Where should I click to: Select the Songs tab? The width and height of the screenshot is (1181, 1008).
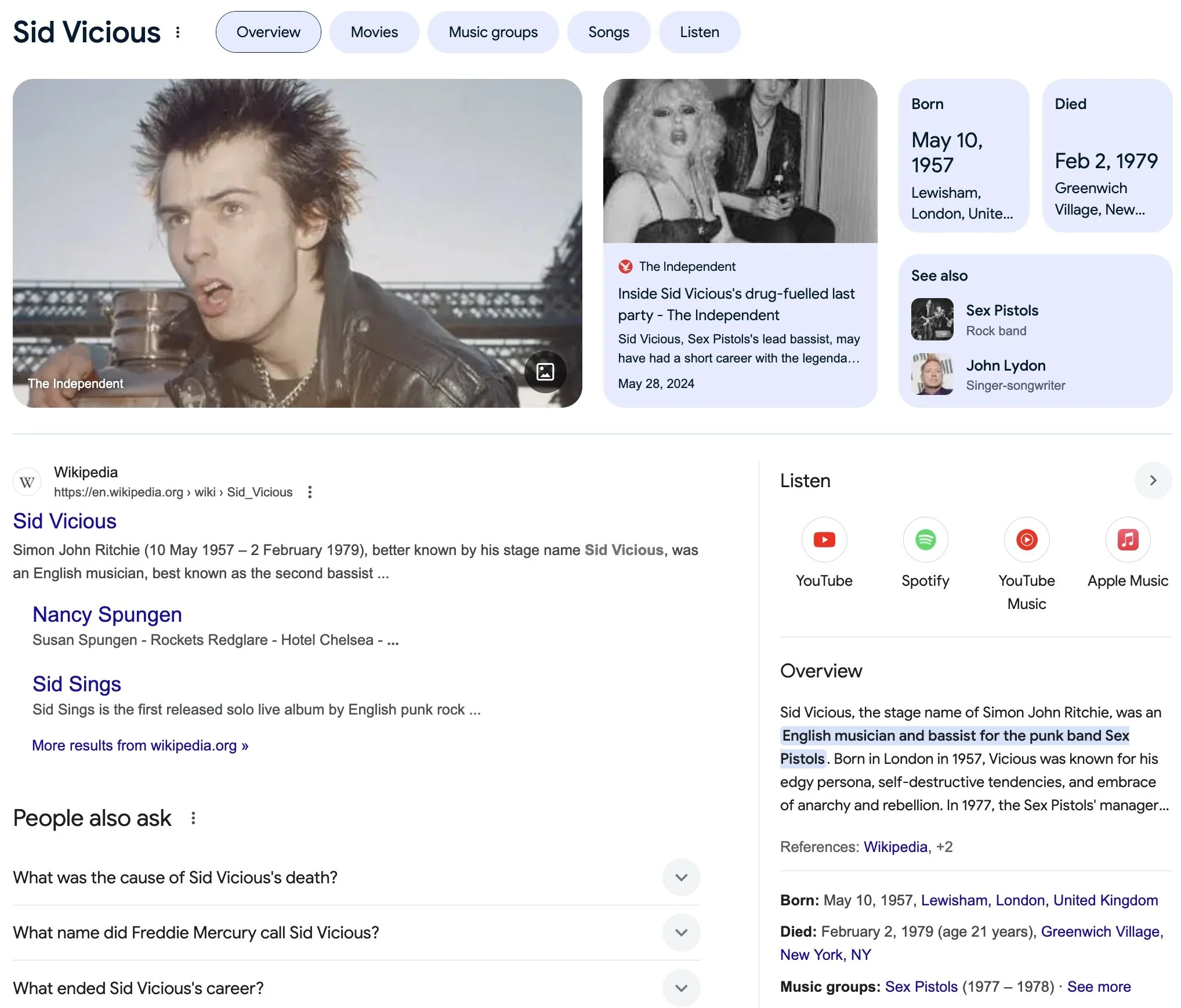tap(608, 32)
